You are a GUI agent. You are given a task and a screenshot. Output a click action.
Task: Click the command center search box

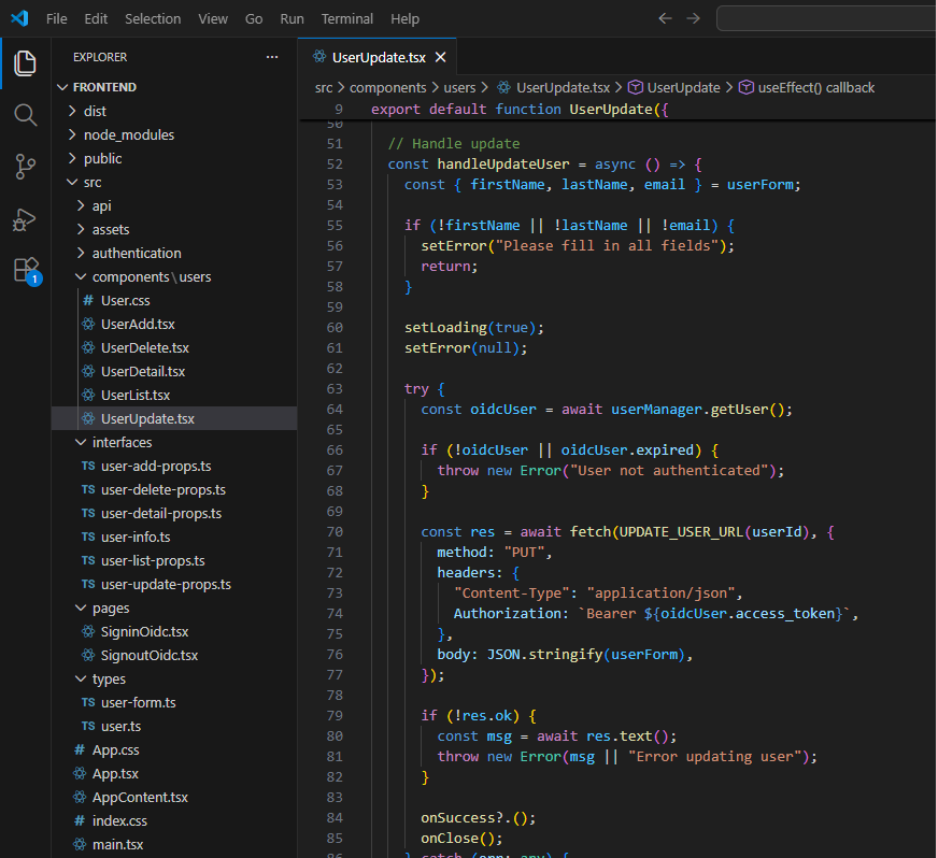(825, 19)
